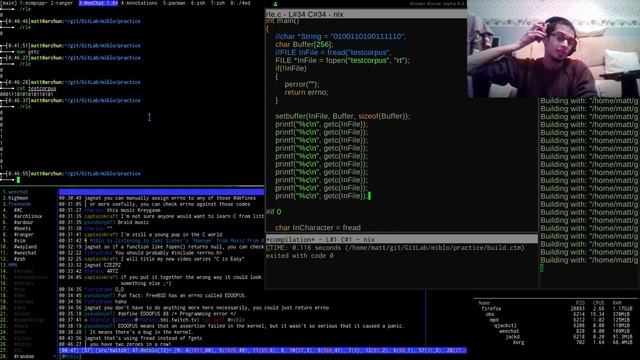Select the highmon buffer in WeeChat
Screen dimensions: 640x360
(18, 198)
